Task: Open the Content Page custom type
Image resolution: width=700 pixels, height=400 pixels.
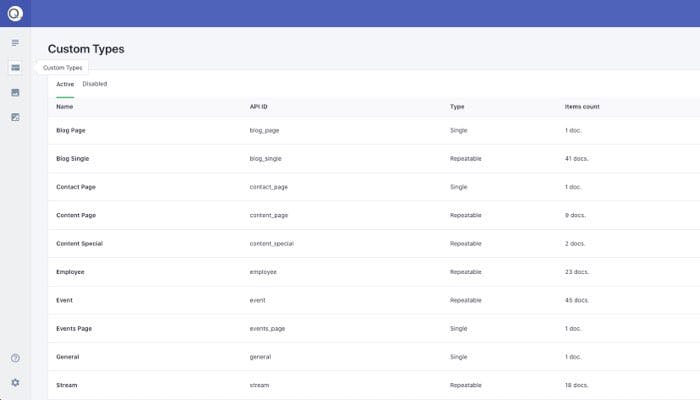Action: [76, 215]
